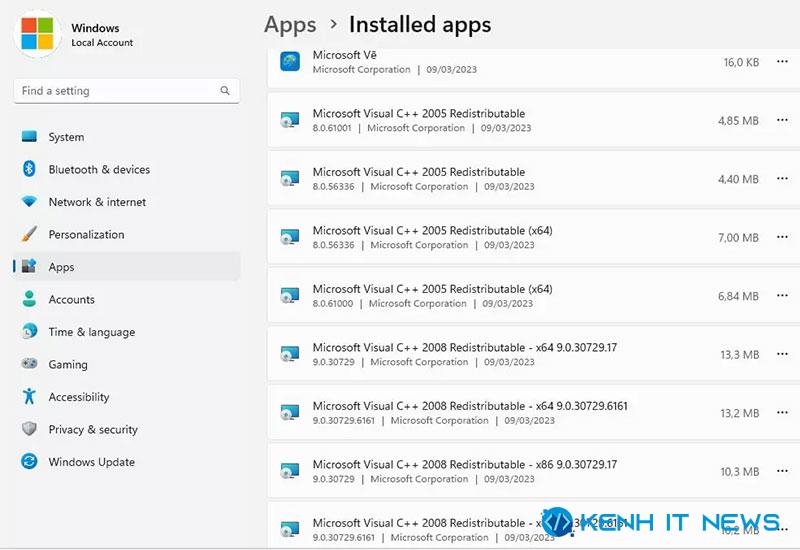Click the Accessibility figure icon

(29, 396)
